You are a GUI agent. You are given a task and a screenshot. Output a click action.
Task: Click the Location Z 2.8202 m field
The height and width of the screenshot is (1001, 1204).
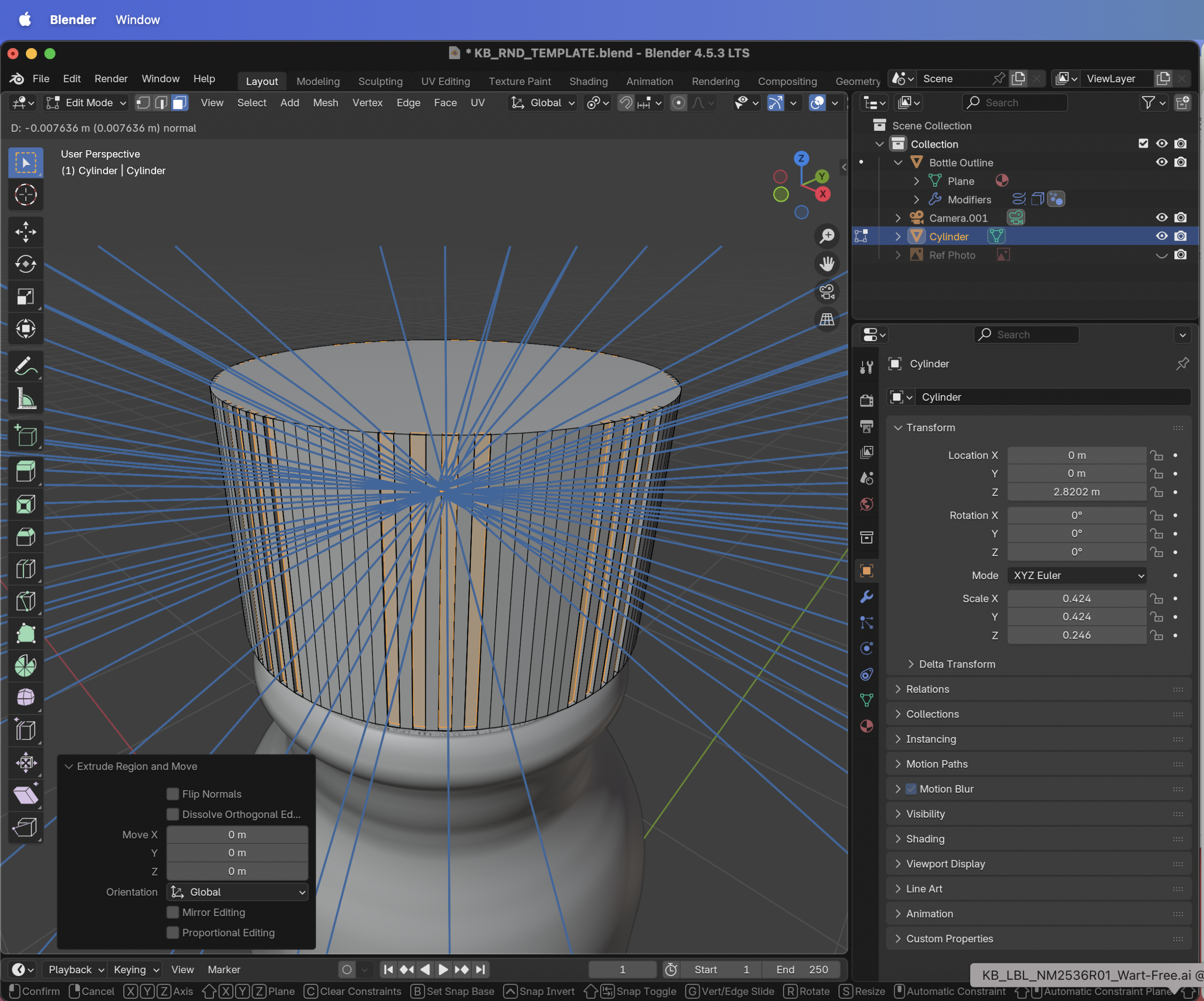1077,492
